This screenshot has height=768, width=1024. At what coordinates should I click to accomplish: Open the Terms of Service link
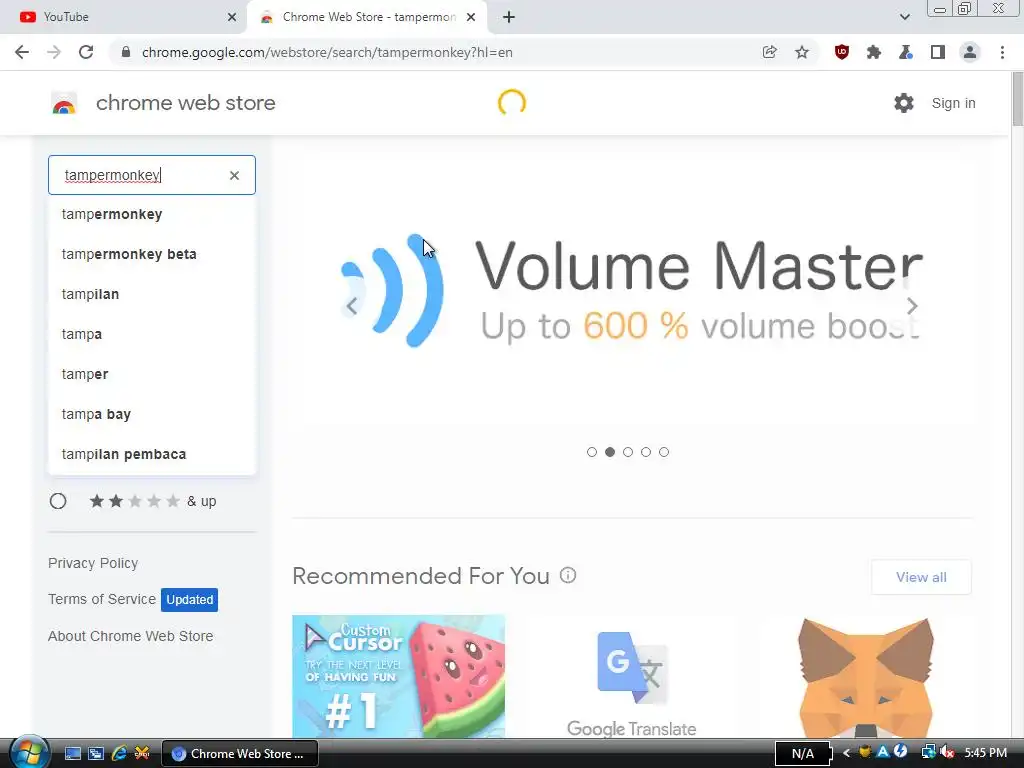click(102, 599)
